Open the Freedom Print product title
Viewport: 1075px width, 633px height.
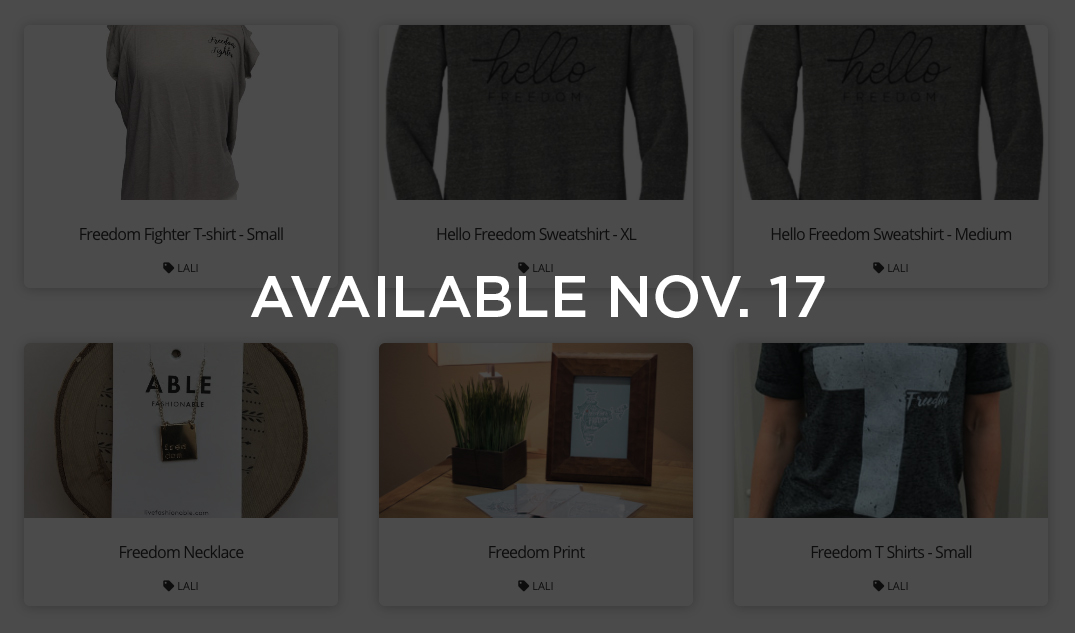[536, 552]
